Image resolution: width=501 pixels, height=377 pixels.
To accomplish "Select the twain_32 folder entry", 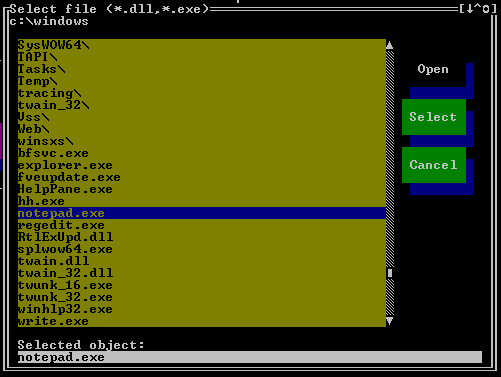I will [x=202, y=105].
